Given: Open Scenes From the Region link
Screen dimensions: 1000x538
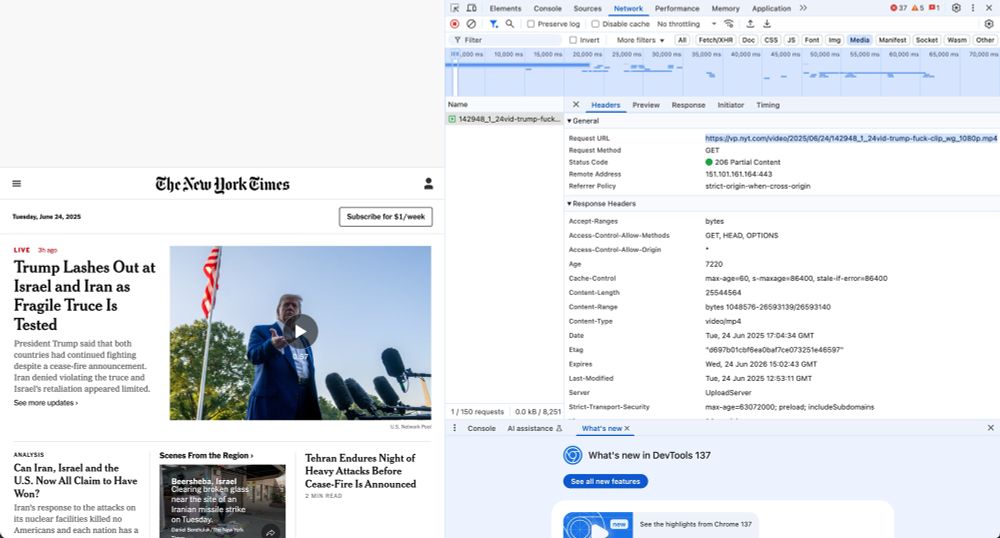Looking at the screenshot, I should [x=206, y=455].
